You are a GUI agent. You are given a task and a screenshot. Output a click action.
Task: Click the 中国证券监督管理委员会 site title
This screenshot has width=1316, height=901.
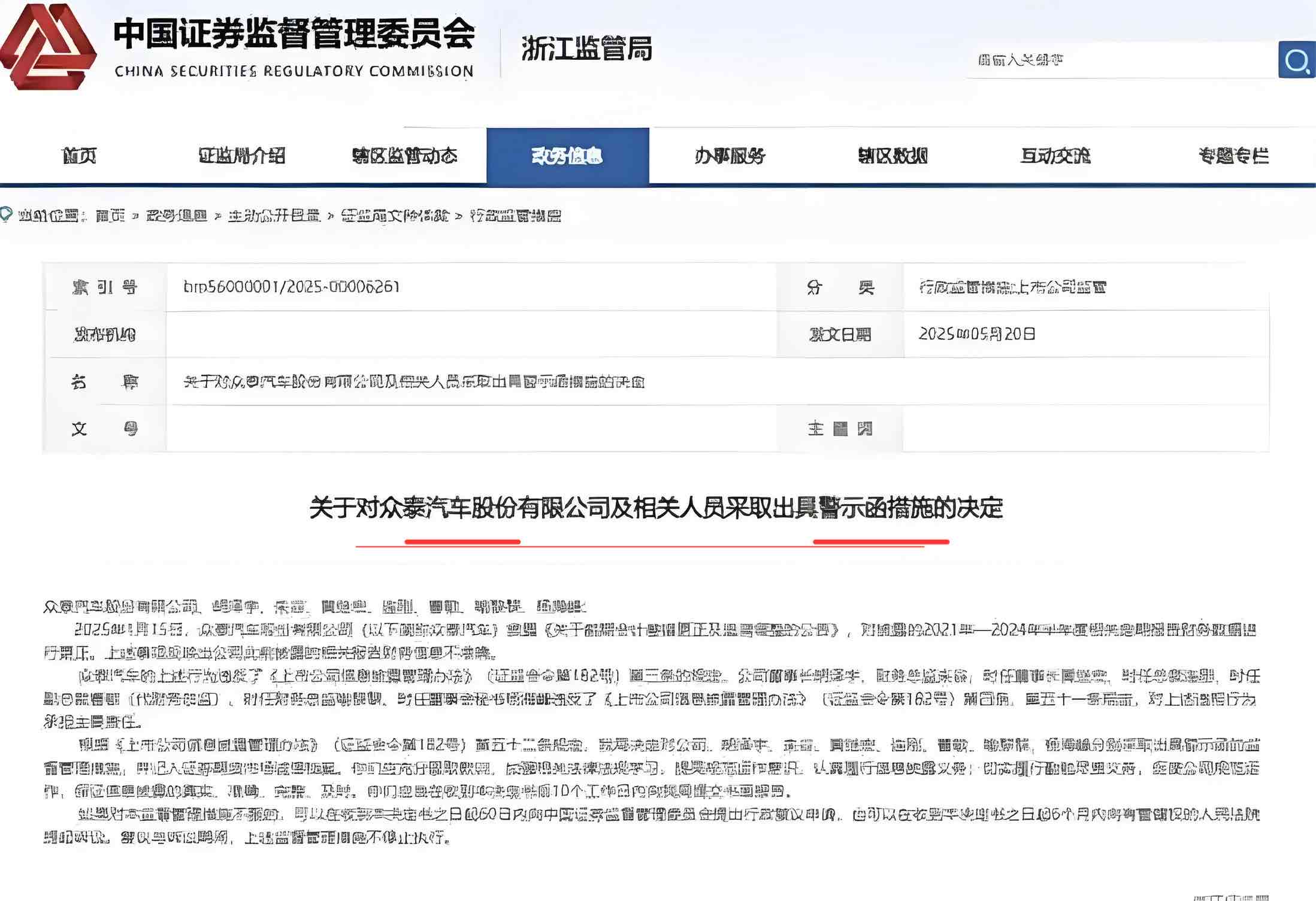click(294, 34)
